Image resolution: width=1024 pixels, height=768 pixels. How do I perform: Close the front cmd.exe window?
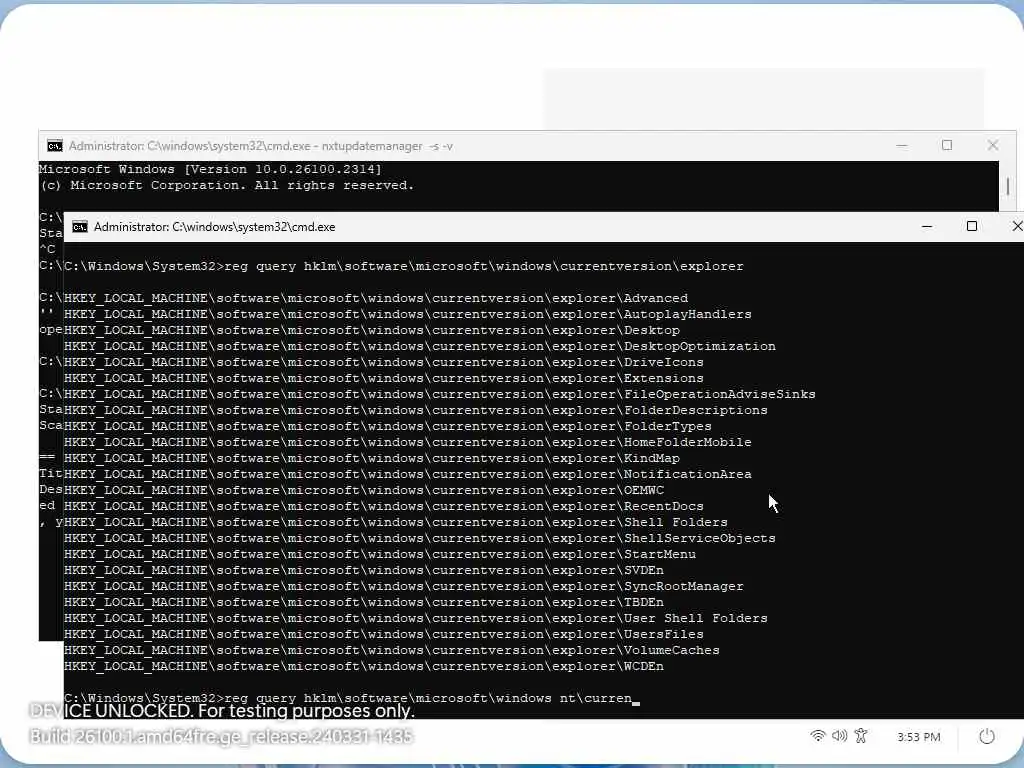tap(1017, 226)
